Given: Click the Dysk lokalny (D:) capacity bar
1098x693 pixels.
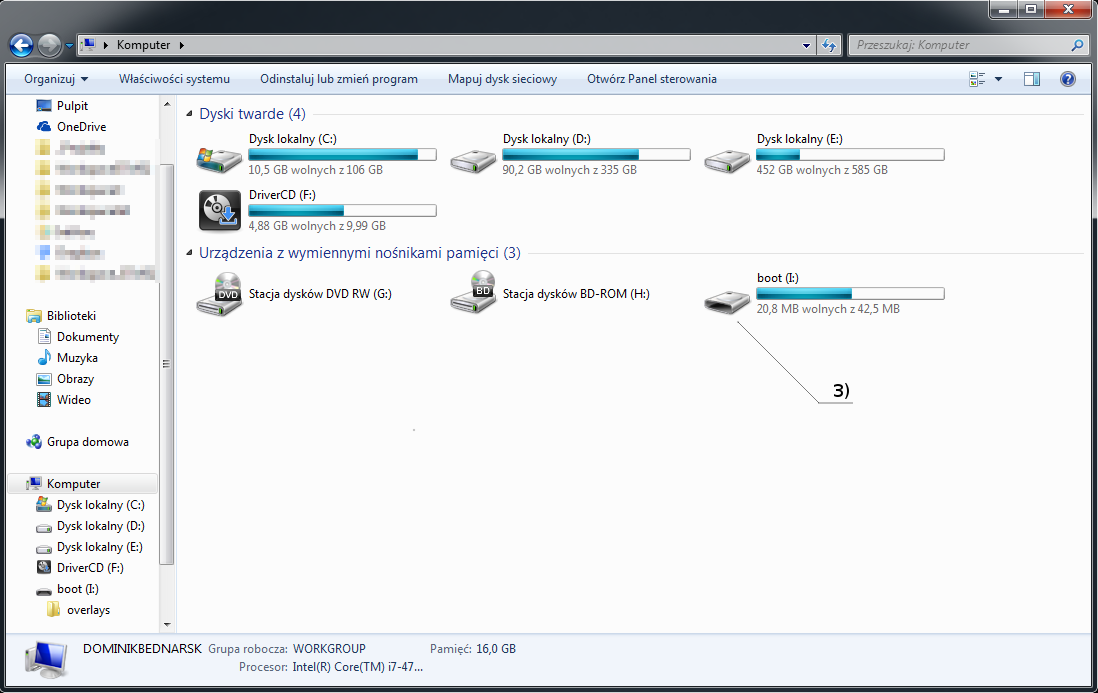Looking at the screenshot, I should tap(596, 155).
